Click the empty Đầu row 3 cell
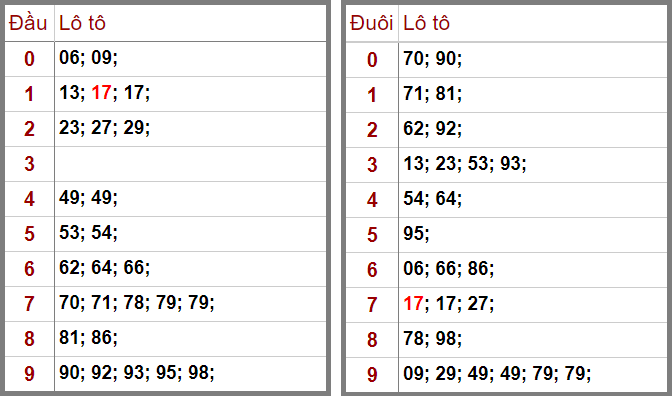 tap(190, 164)
